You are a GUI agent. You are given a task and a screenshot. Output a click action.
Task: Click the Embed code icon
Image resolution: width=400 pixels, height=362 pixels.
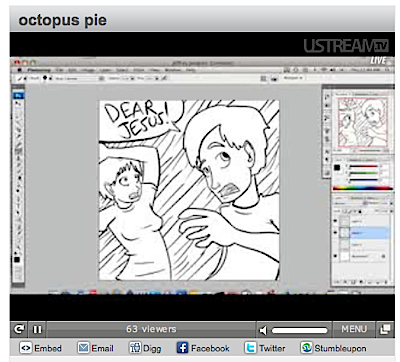pos(25,348)
